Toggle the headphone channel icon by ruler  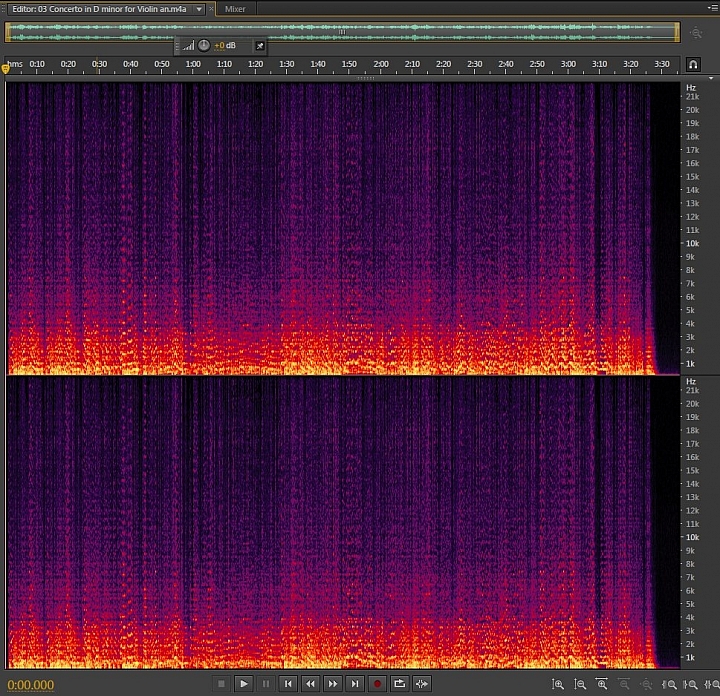[693, 64]
